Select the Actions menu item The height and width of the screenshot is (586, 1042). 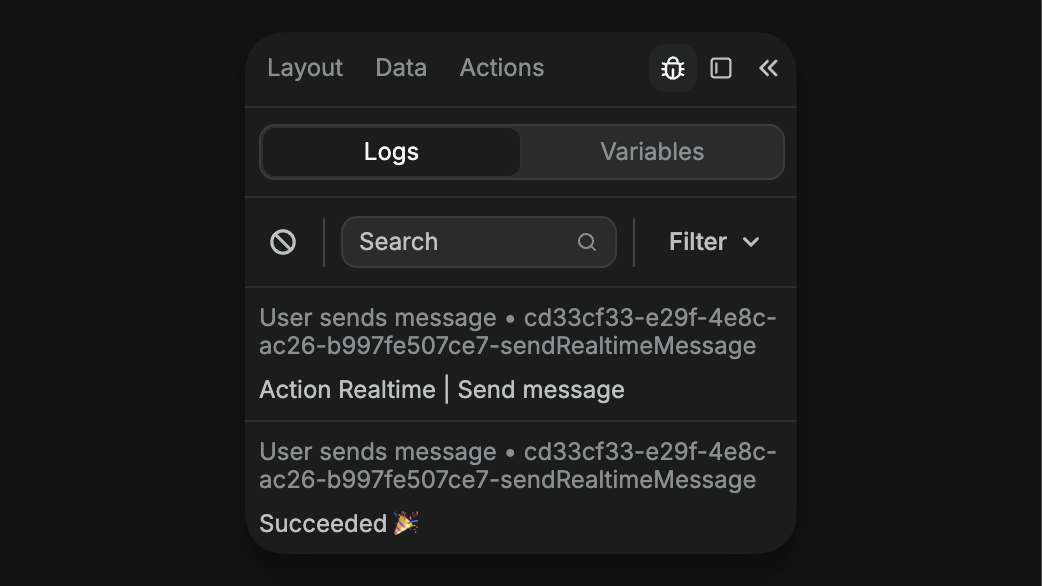pyautogui.click(x=502, y=68)
